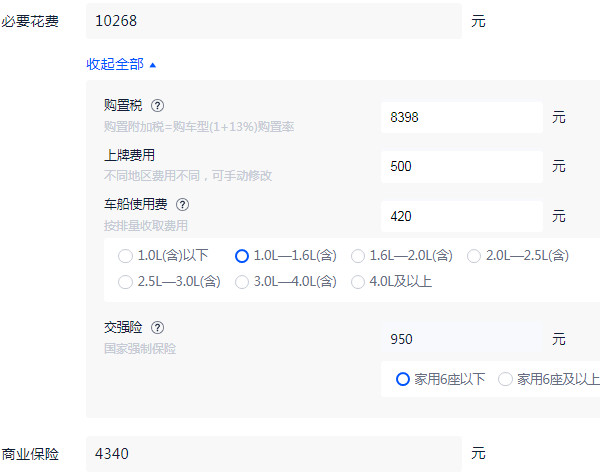Click the 商业保险 label

click(30, 454)
